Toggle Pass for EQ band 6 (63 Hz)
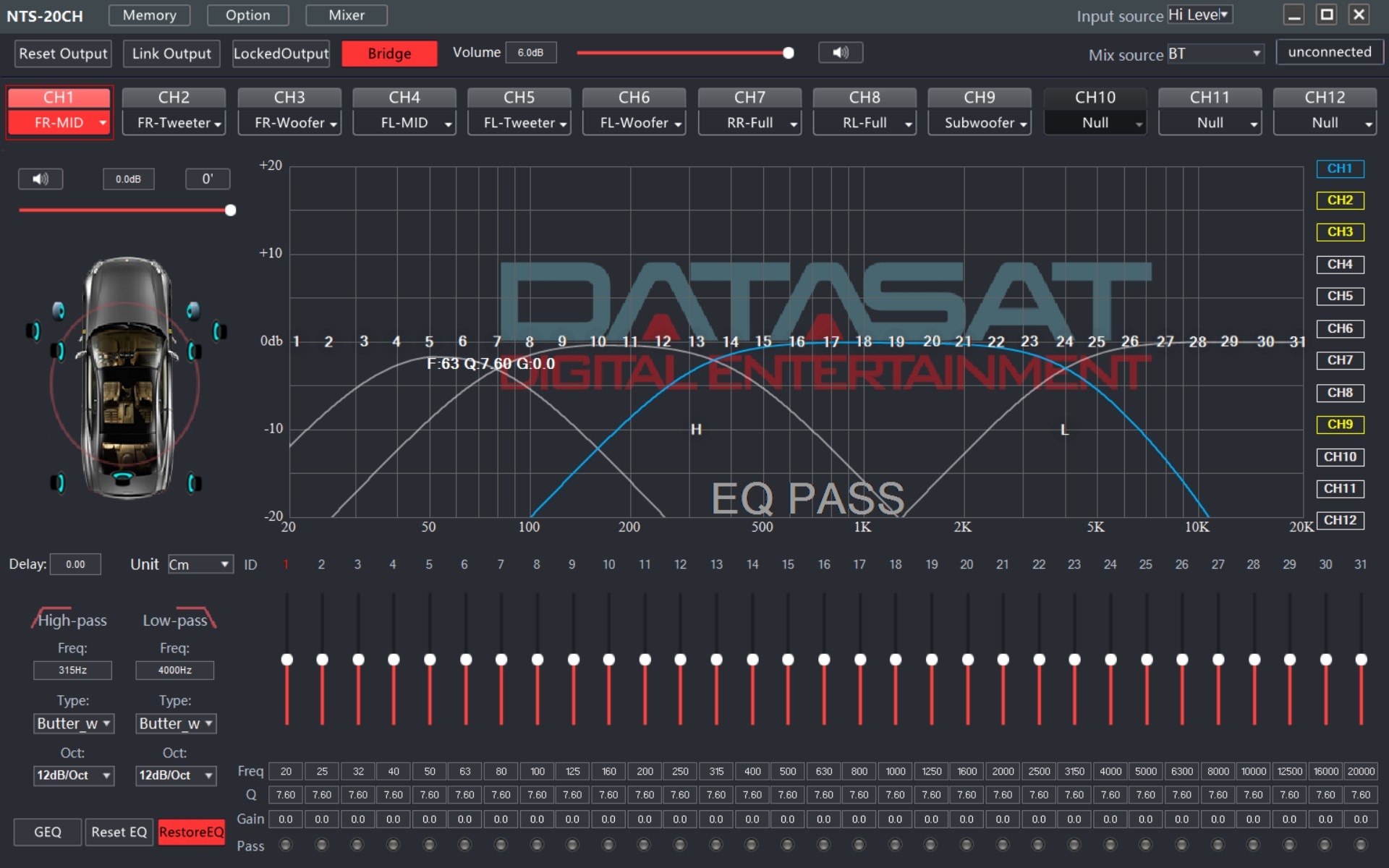 [x=464, y=845]
